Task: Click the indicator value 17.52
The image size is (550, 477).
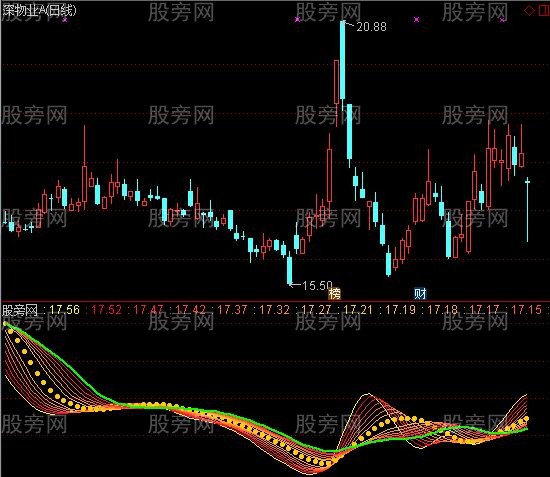Action: tap(107, 310)
